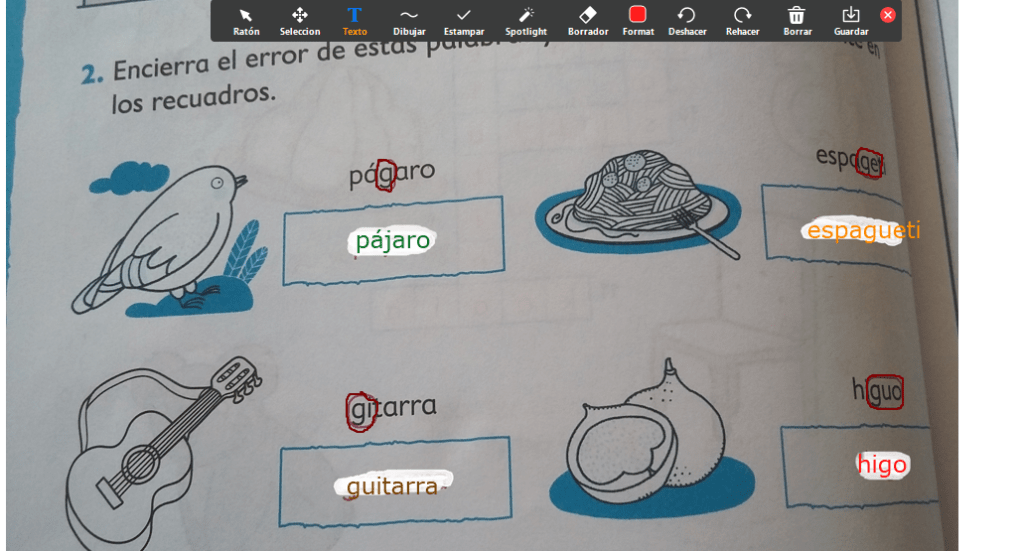Select the orange 'espagueti' text annotation
Image resolution: width=1024 pixels, height=551 pixels.
[863, 231]
